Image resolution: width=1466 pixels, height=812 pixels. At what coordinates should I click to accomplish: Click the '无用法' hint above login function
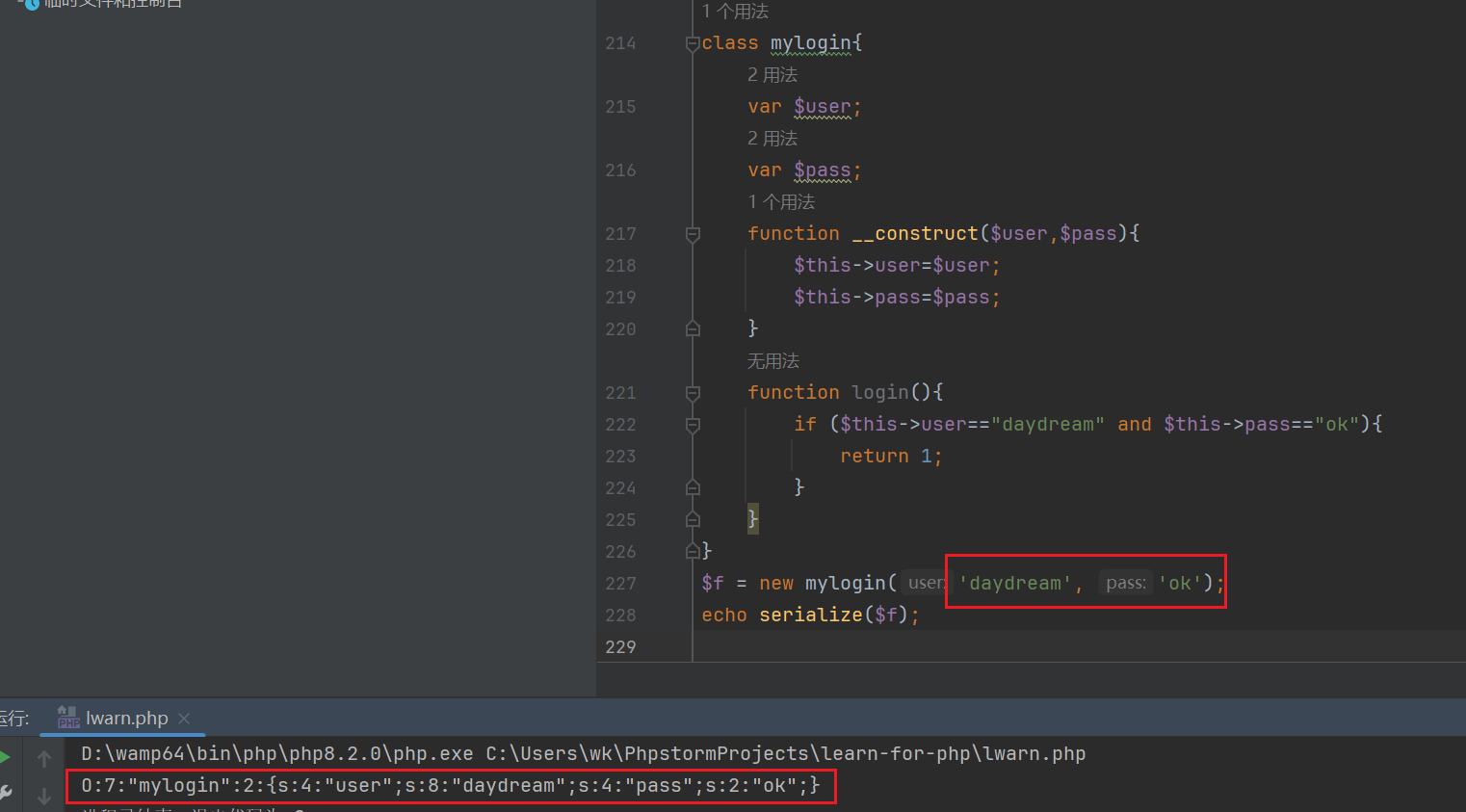tap(773, 361)
